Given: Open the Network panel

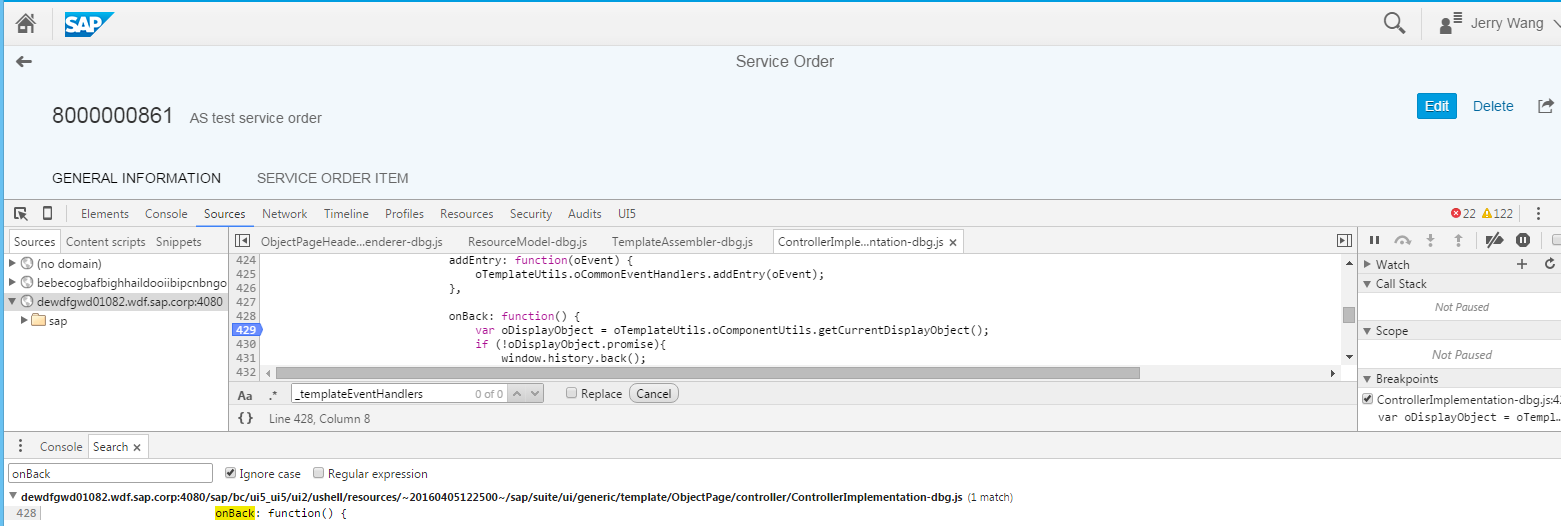Looking at the screenshot, I should (285, 214).
